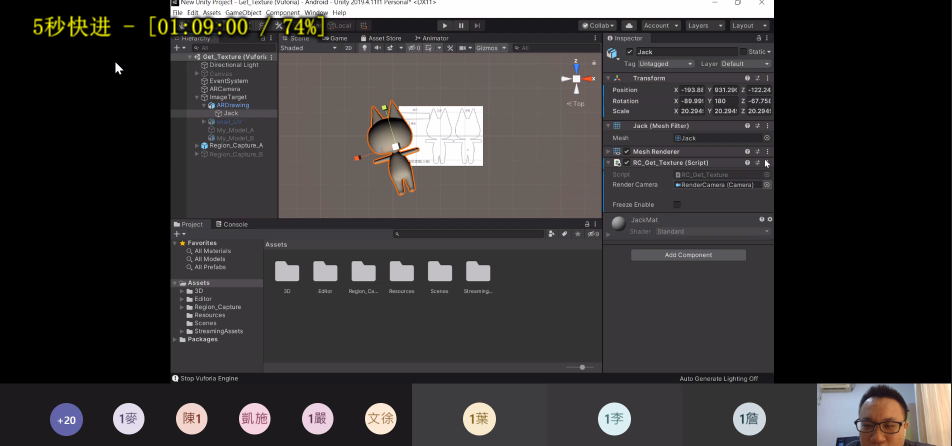
Task: Open the Collab button
Action: tap(597, 25)
